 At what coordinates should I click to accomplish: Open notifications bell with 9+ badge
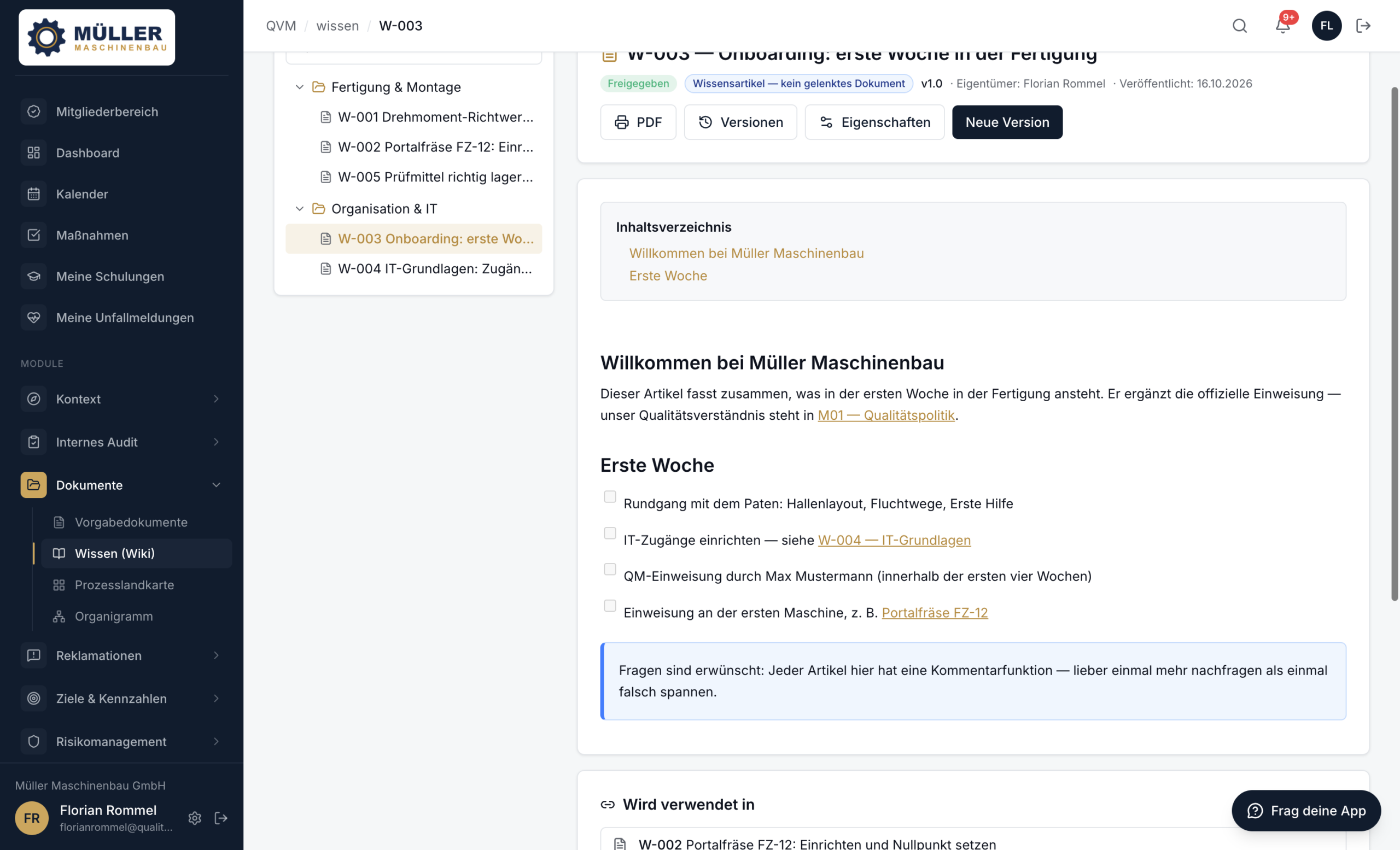(x=1283, y=26)
